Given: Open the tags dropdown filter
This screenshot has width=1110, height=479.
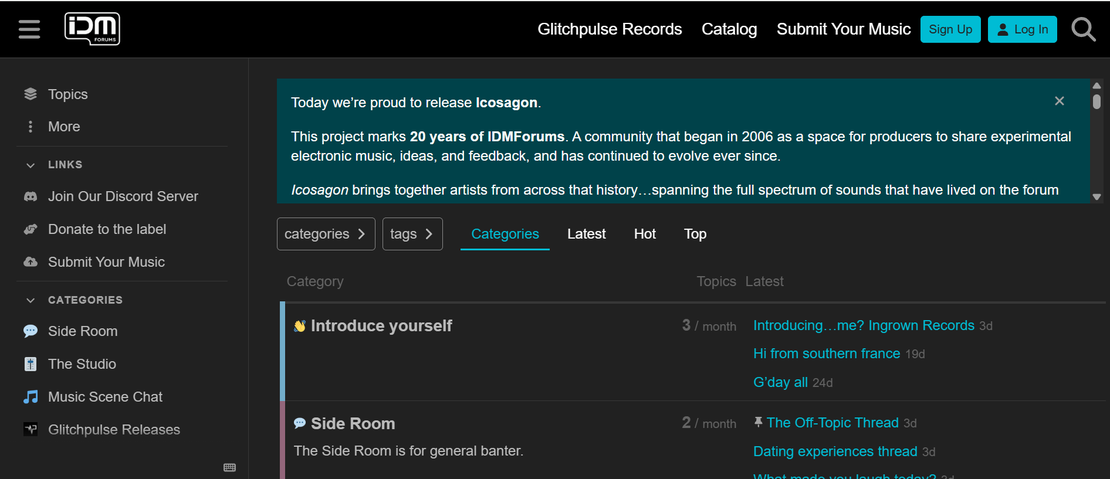Looking at the screenshot, I should 413,234.
